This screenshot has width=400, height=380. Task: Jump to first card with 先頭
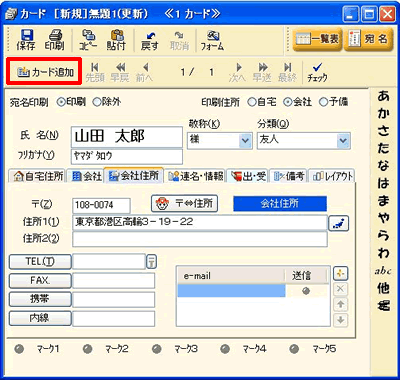95,72
